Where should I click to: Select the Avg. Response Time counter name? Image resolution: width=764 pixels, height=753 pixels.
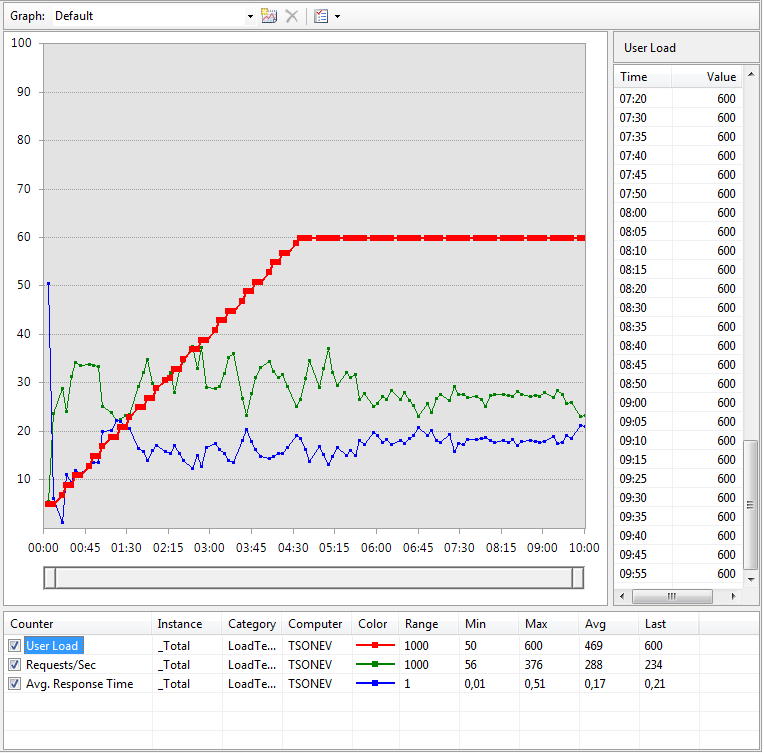coord(79,684)
